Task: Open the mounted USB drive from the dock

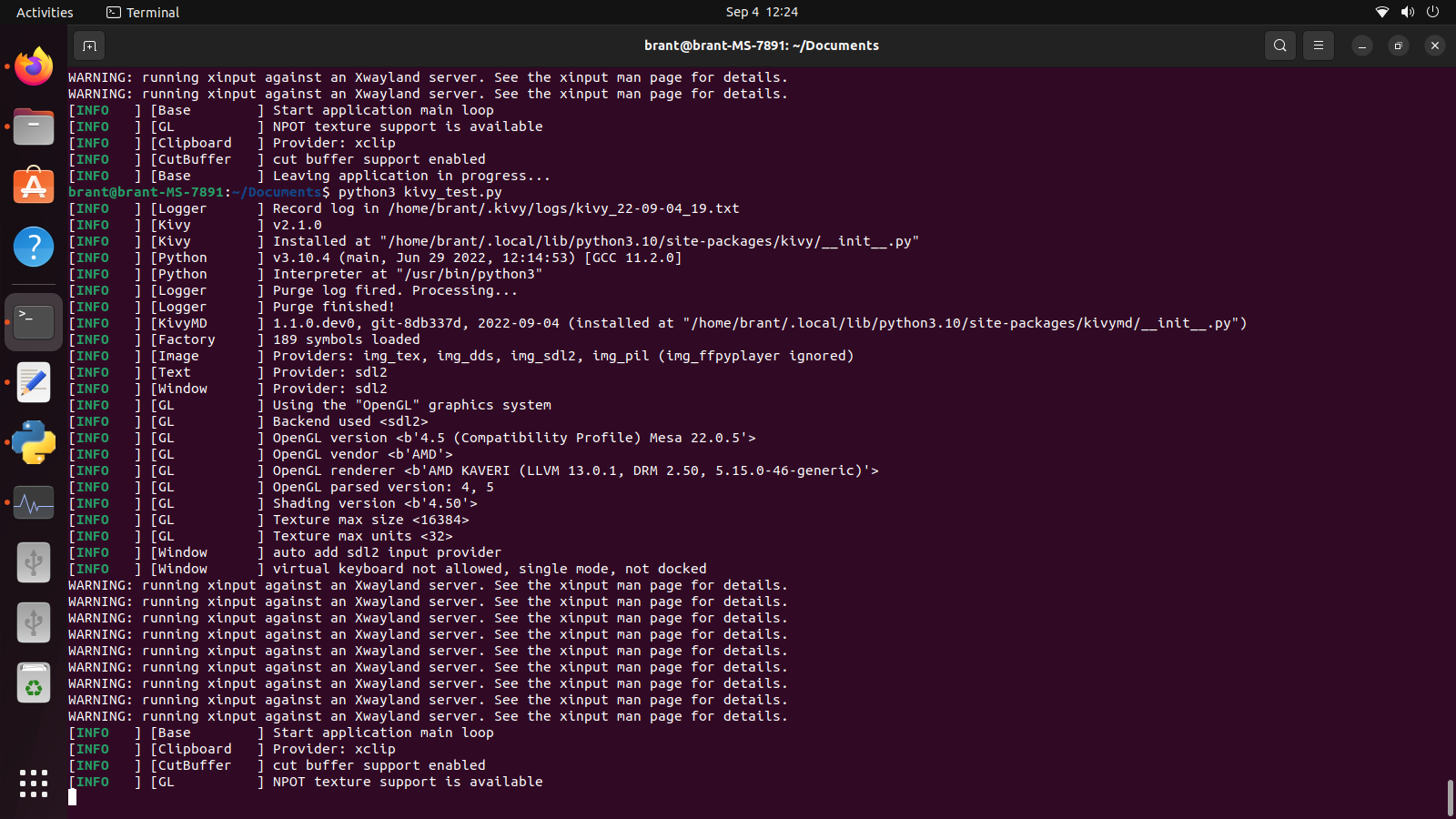Action: [x=33, y=561]
